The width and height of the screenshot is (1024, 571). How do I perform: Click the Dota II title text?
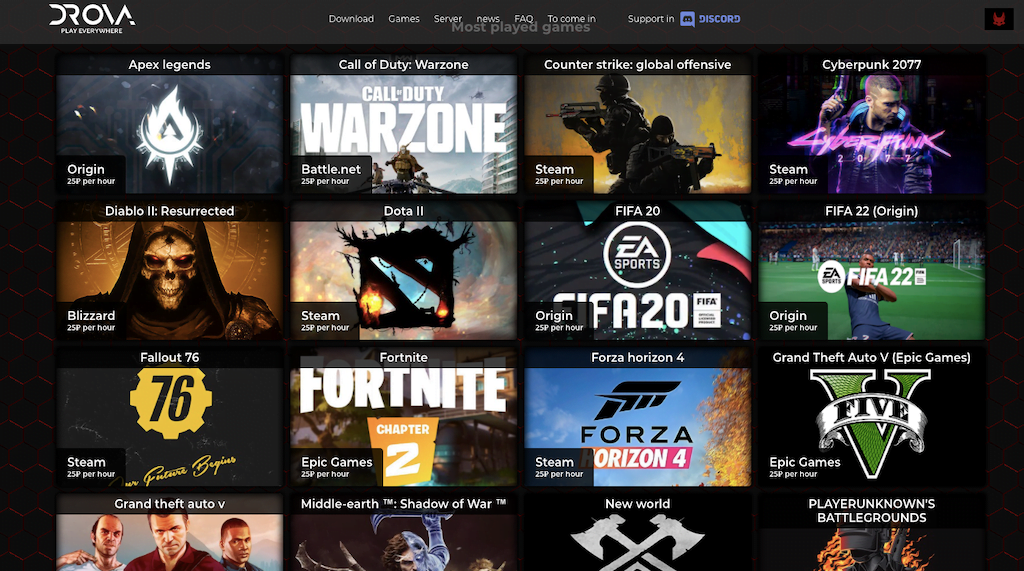[404, 211]
